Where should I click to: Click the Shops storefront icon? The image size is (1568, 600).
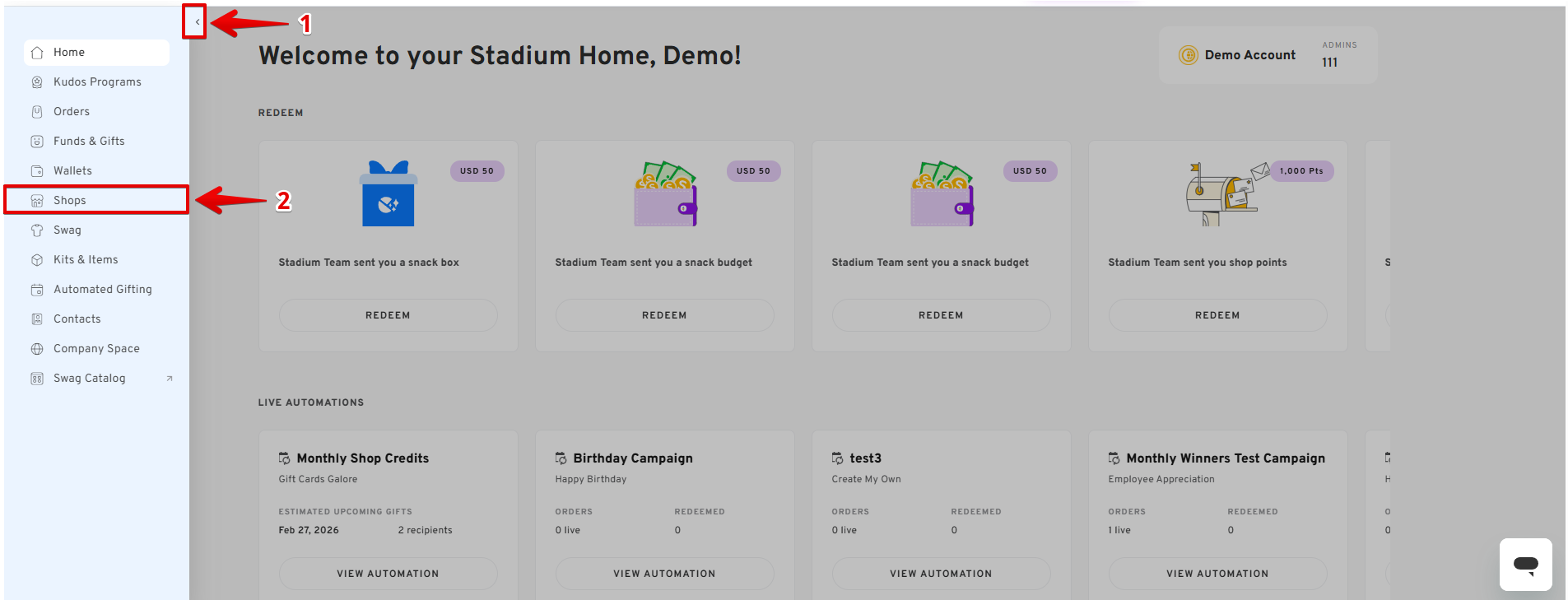tap(37, 201)
